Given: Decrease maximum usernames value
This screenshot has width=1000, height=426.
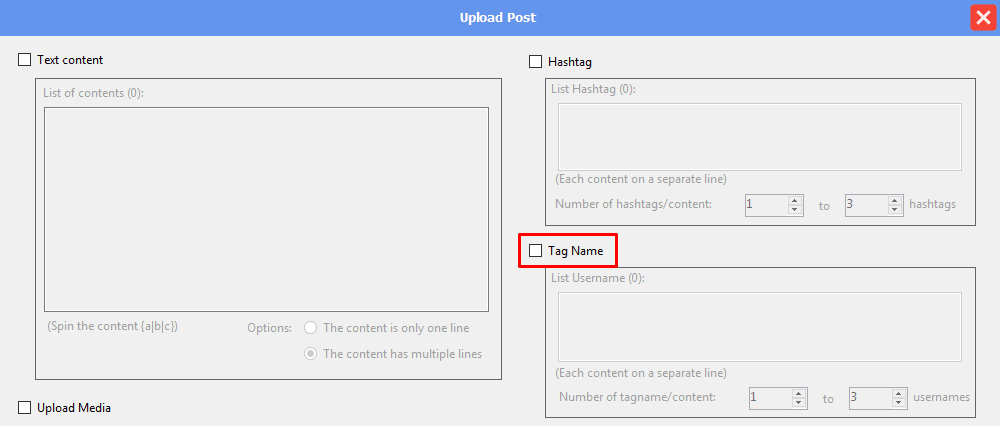Looking at the screenshot, I should tap(899, 403).
